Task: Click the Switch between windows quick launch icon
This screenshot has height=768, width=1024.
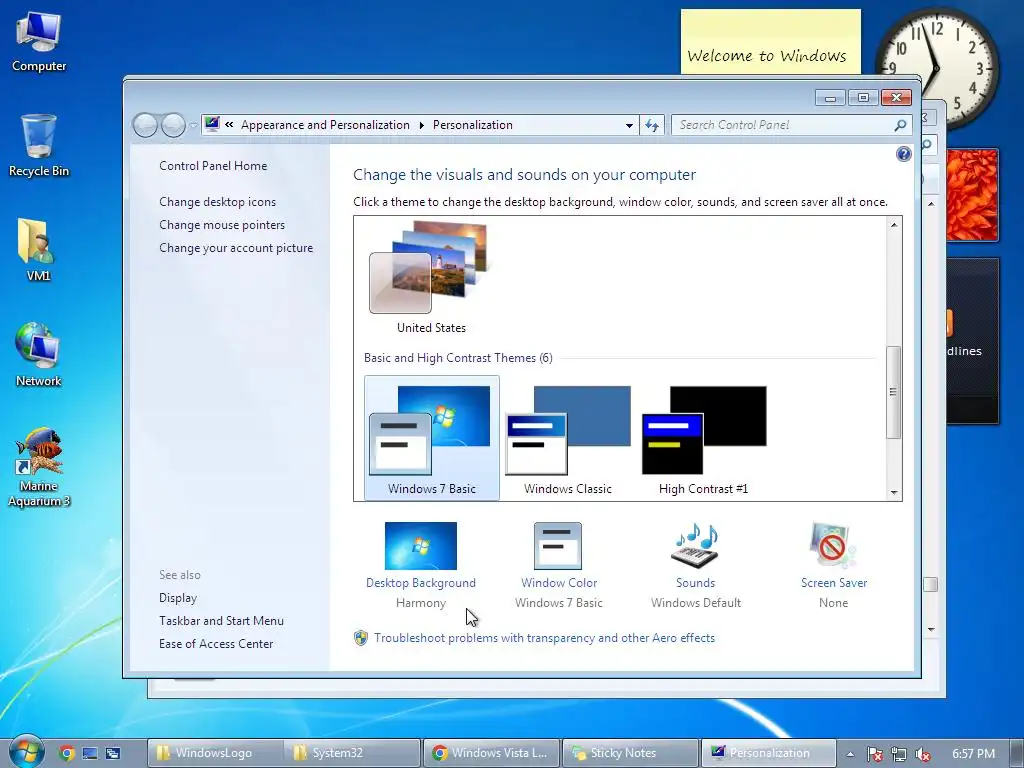Action: tap(113, 753)
